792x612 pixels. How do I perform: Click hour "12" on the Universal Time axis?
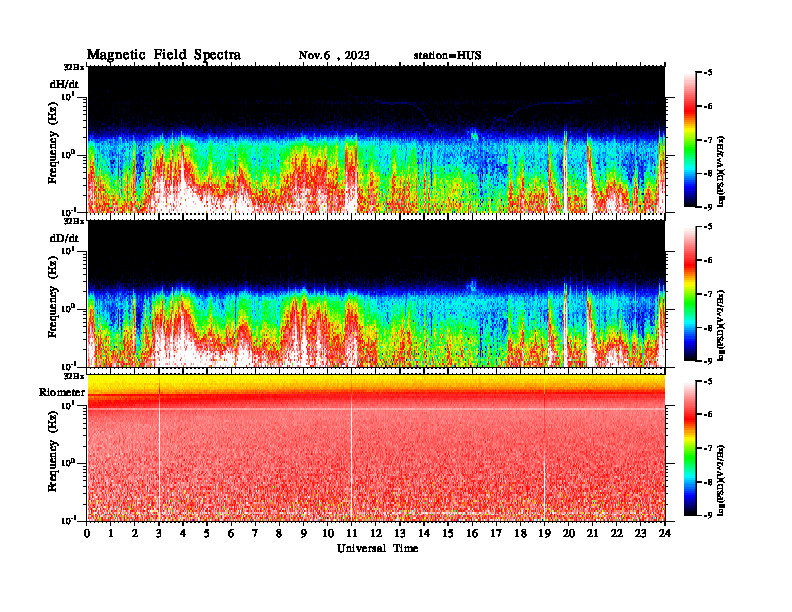coord(376,533)
